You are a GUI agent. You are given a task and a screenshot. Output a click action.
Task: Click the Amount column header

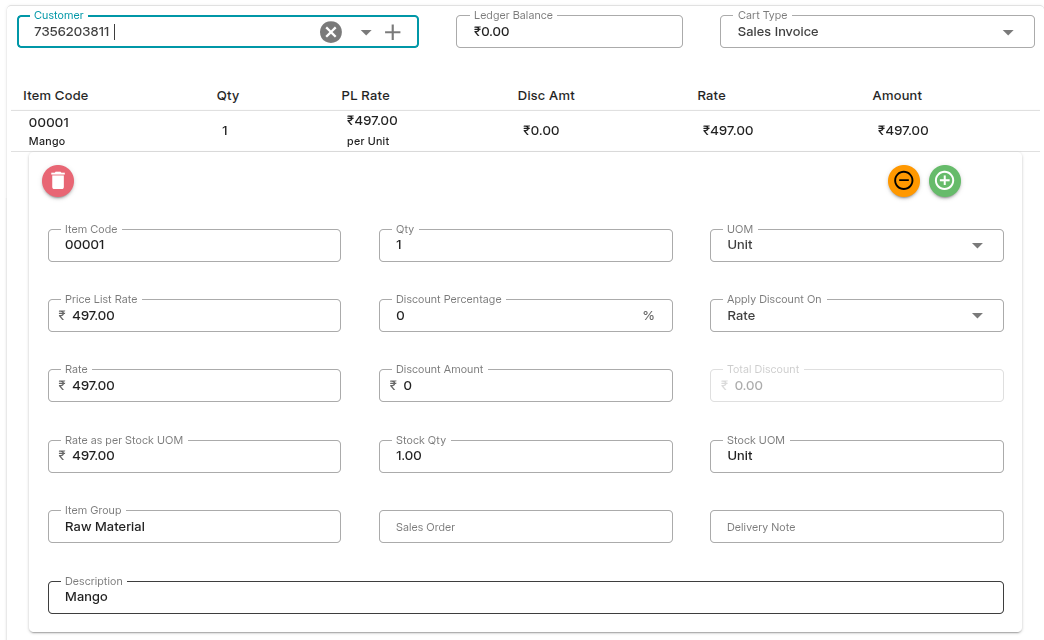click(897, 96)
